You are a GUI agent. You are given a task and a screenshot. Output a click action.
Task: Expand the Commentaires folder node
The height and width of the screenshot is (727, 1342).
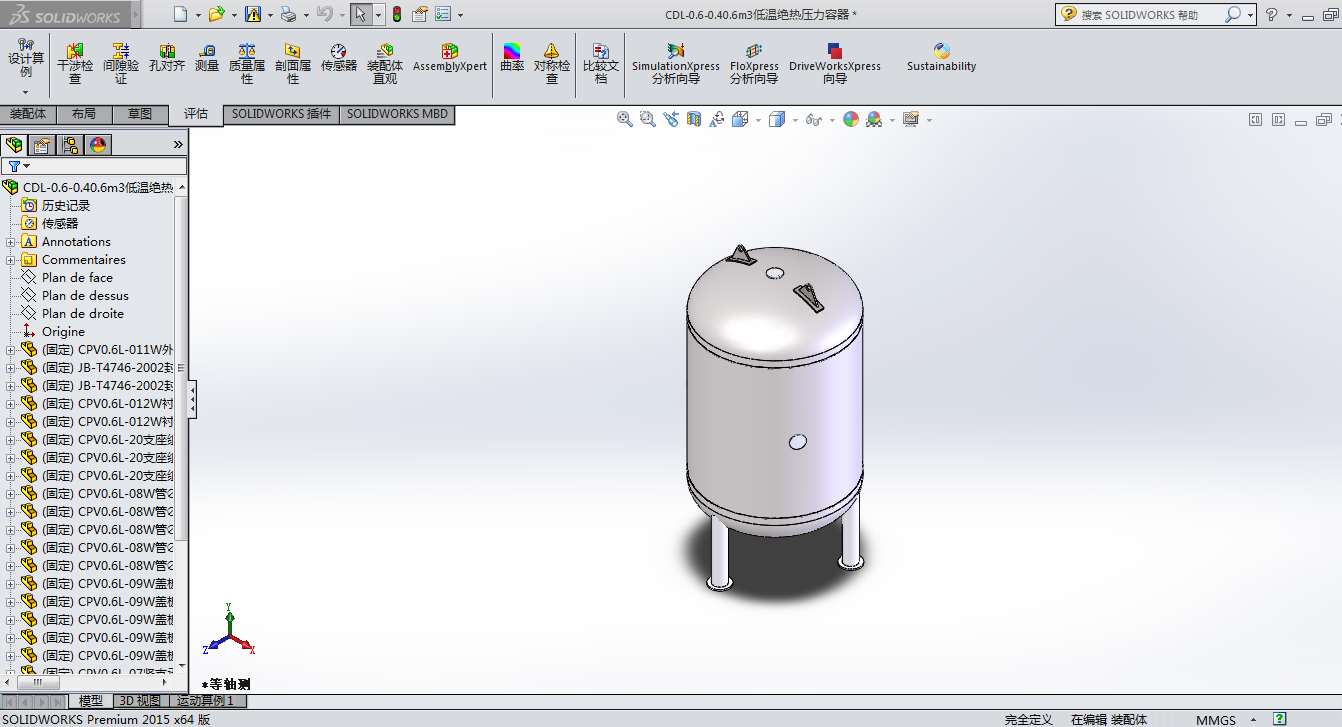tap(11, 260)
